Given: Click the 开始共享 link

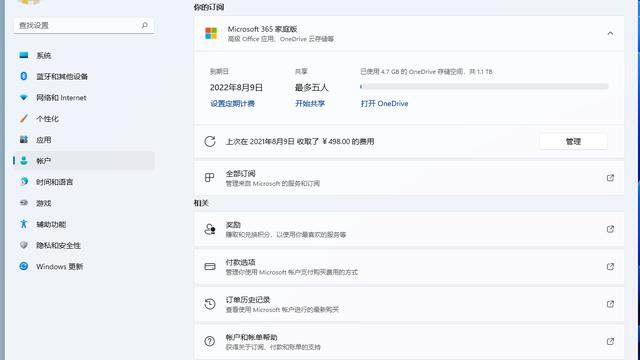Looking at the screenshot, I should click(310, 104).
